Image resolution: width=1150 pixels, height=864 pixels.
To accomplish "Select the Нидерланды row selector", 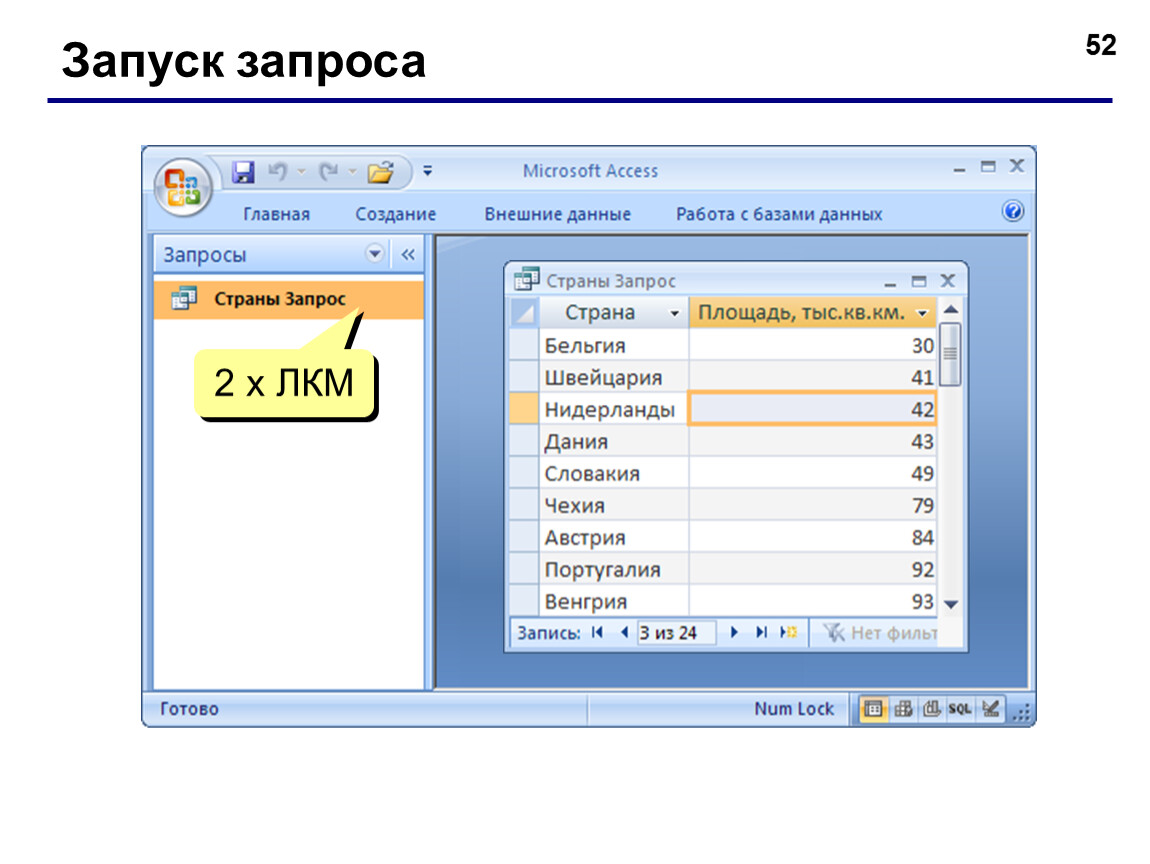I will click(524, 409).
